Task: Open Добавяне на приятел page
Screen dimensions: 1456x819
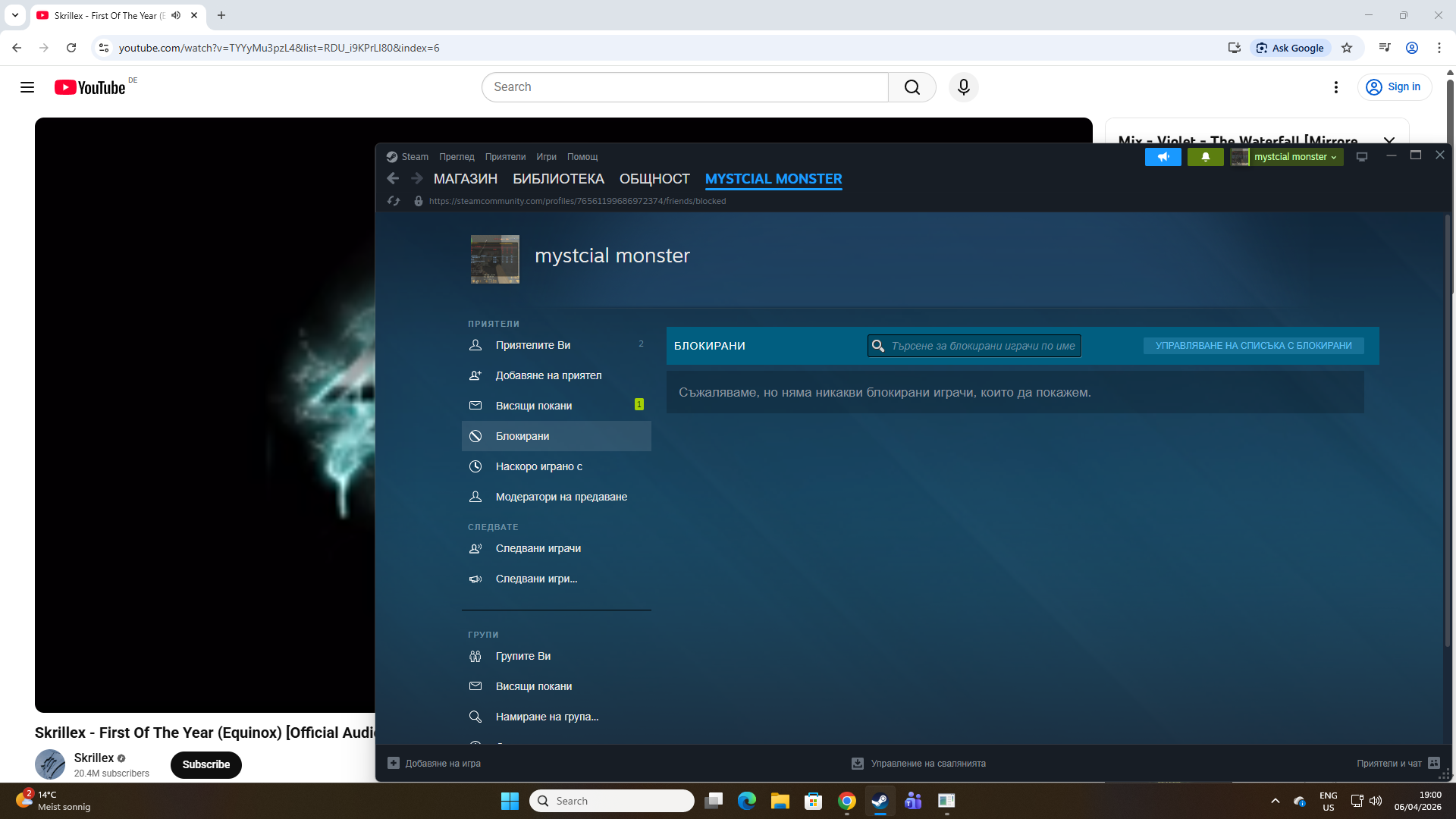Action: (556, 375)
